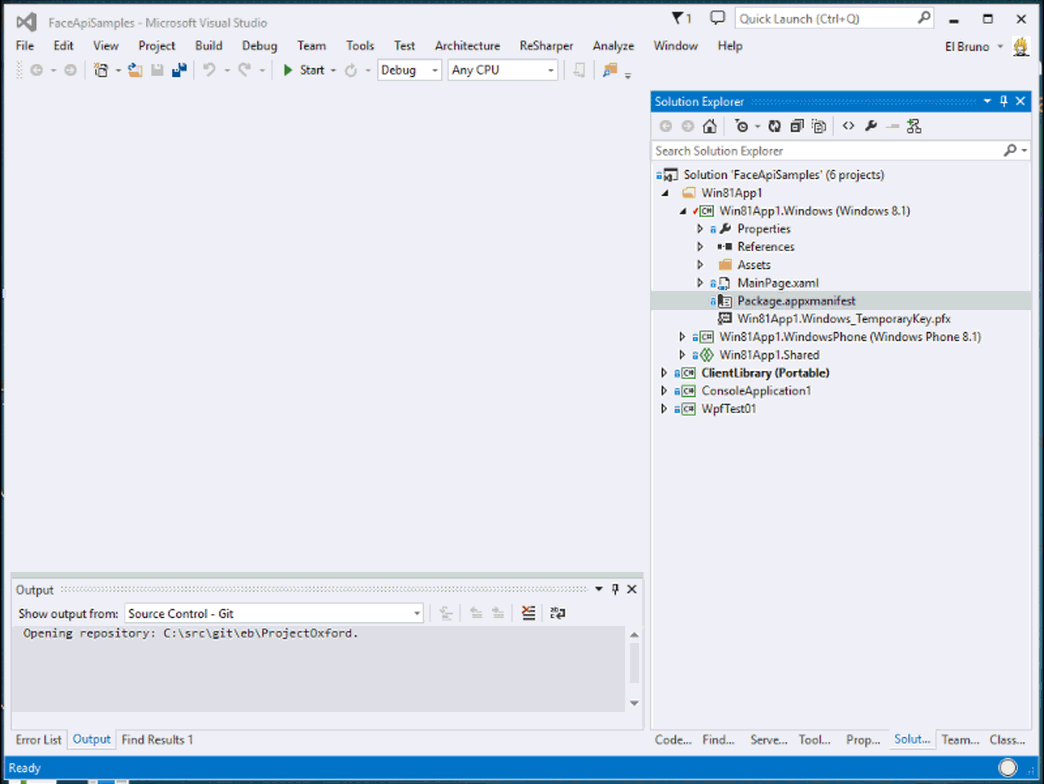Open the 'Show output from' dropdown

(x=273, y=613)
